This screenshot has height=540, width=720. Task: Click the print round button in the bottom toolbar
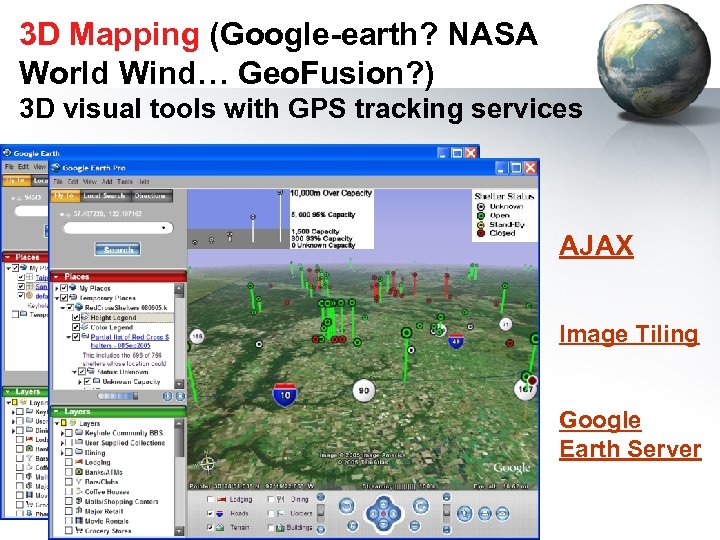pos(485,514)
